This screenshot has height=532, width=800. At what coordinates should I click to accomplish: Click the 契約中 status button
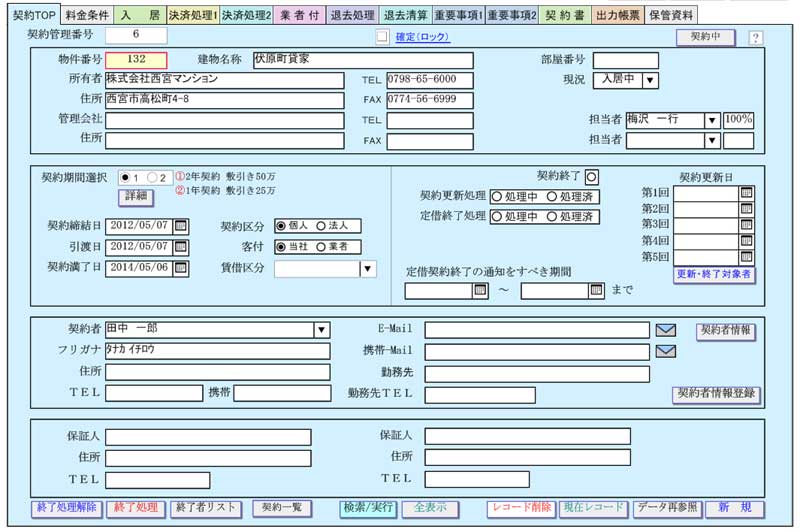click(x=706, y=37)
